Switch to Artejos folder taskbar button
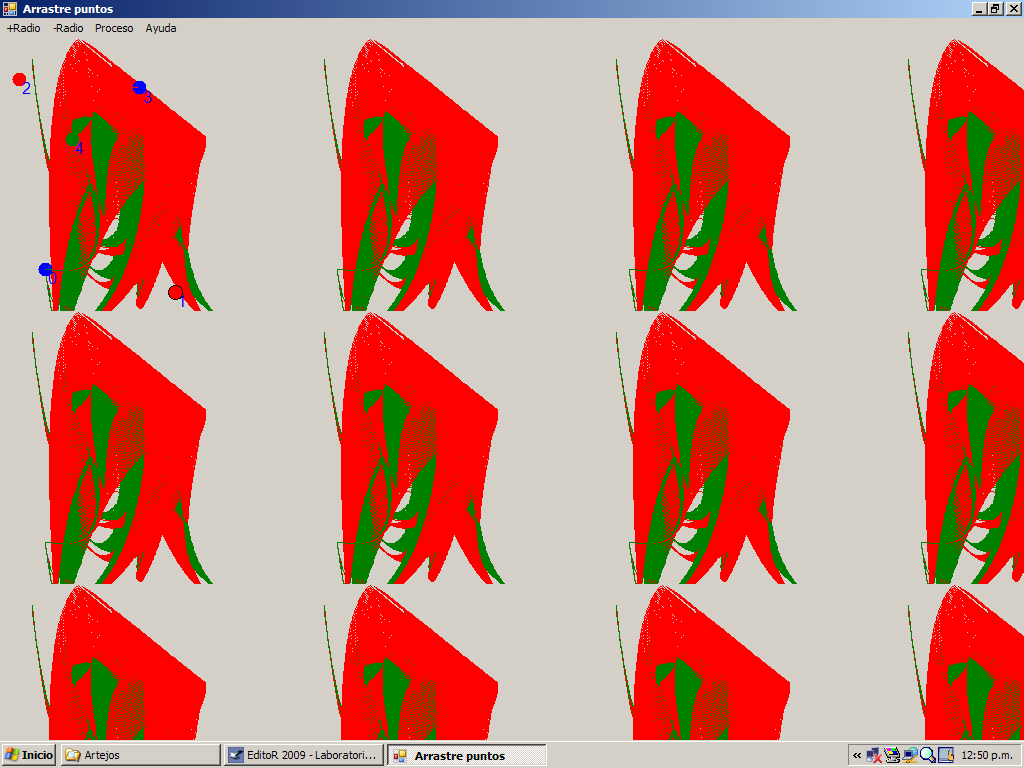This screenshot has width=1024, height=768. (140, 755)
